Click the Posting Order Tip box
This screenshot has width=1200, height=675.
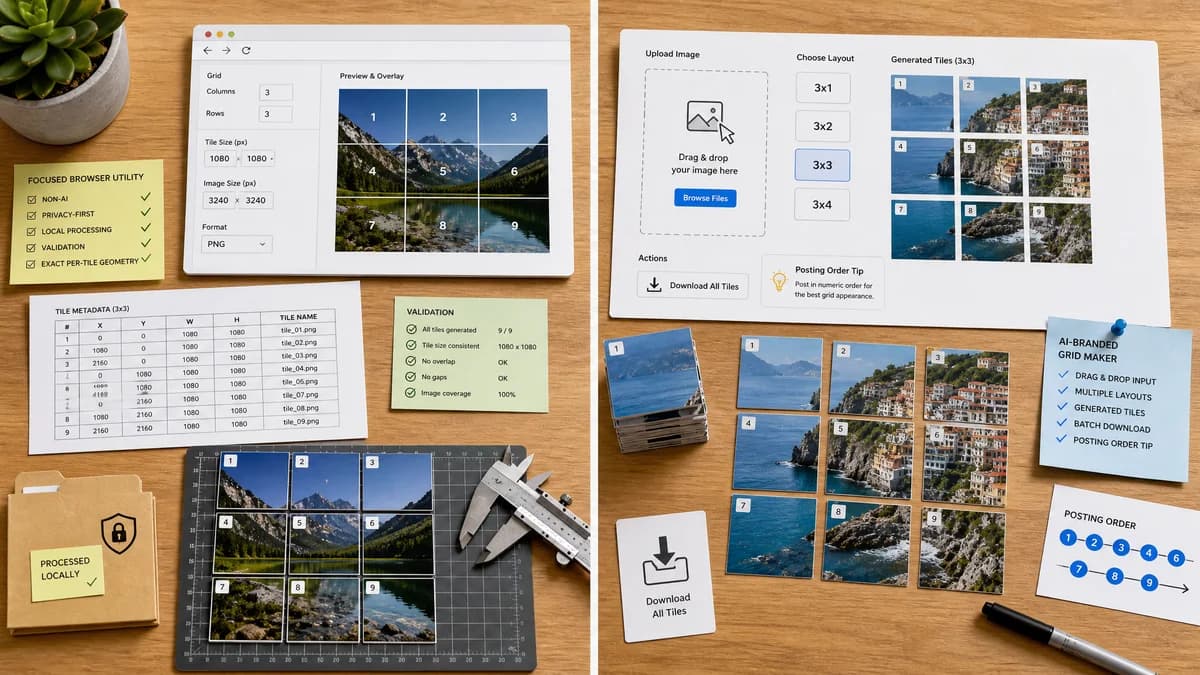822,282
